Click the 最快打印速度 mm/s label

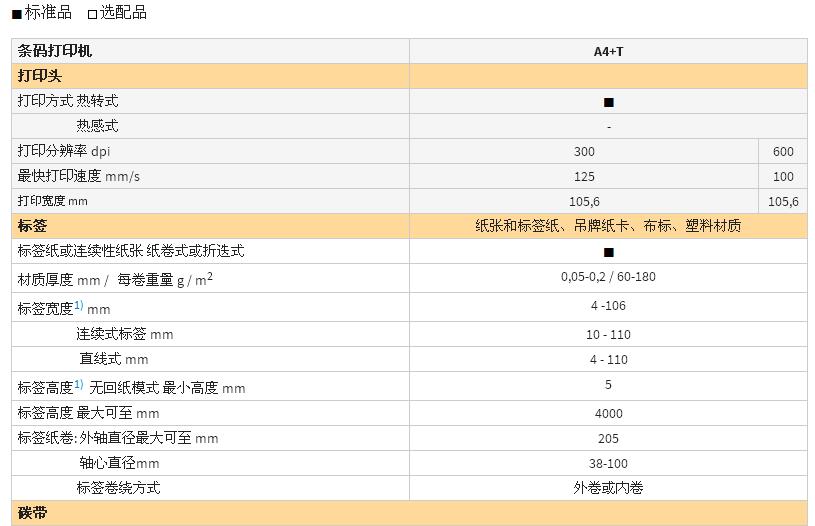tap(78, 176)
